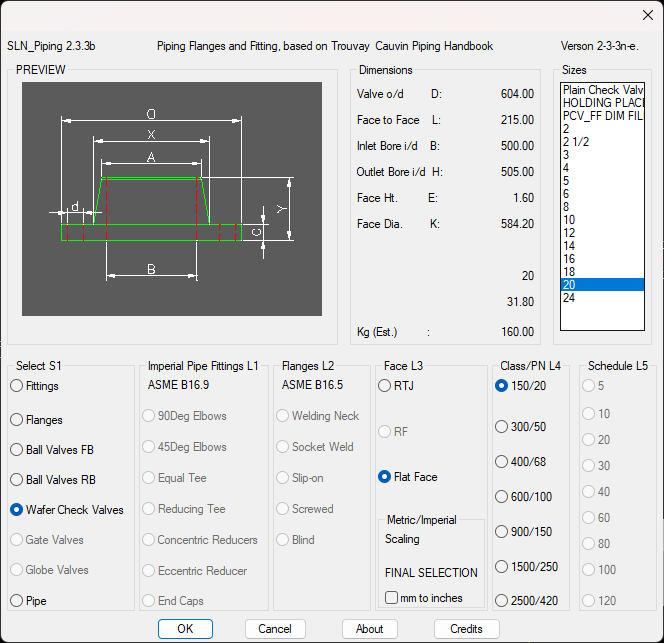Open the Credits button

pyautogui.click(x=467, y=629)
